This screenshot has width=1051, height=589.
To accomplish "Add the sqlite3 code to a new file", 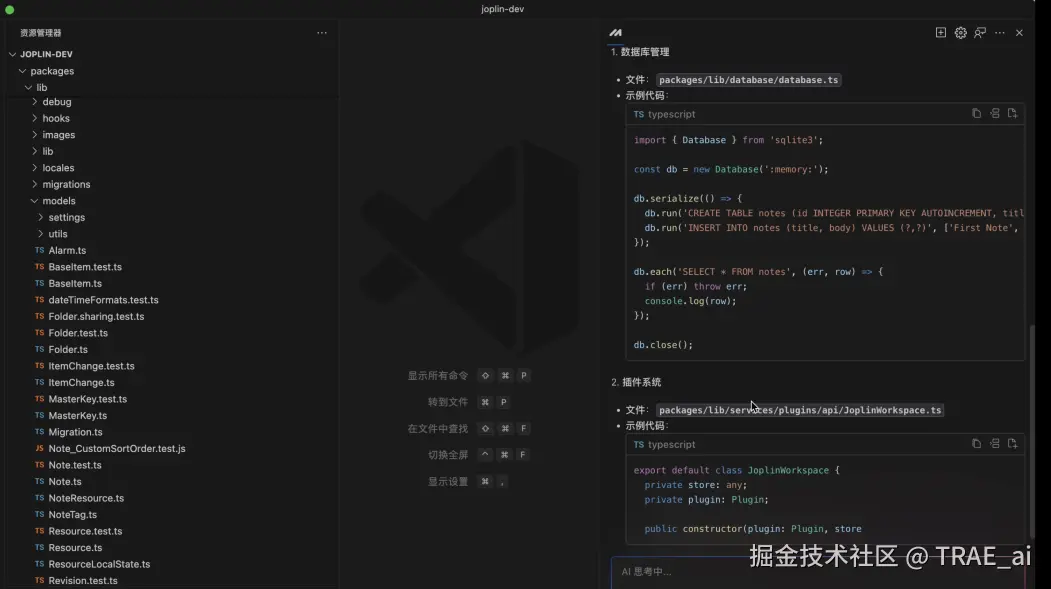I will click(1012, 114).
